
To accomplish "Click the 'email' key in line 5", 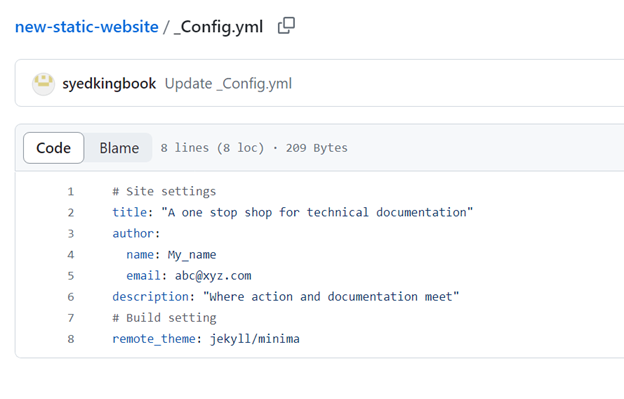I will pos(144,276).
